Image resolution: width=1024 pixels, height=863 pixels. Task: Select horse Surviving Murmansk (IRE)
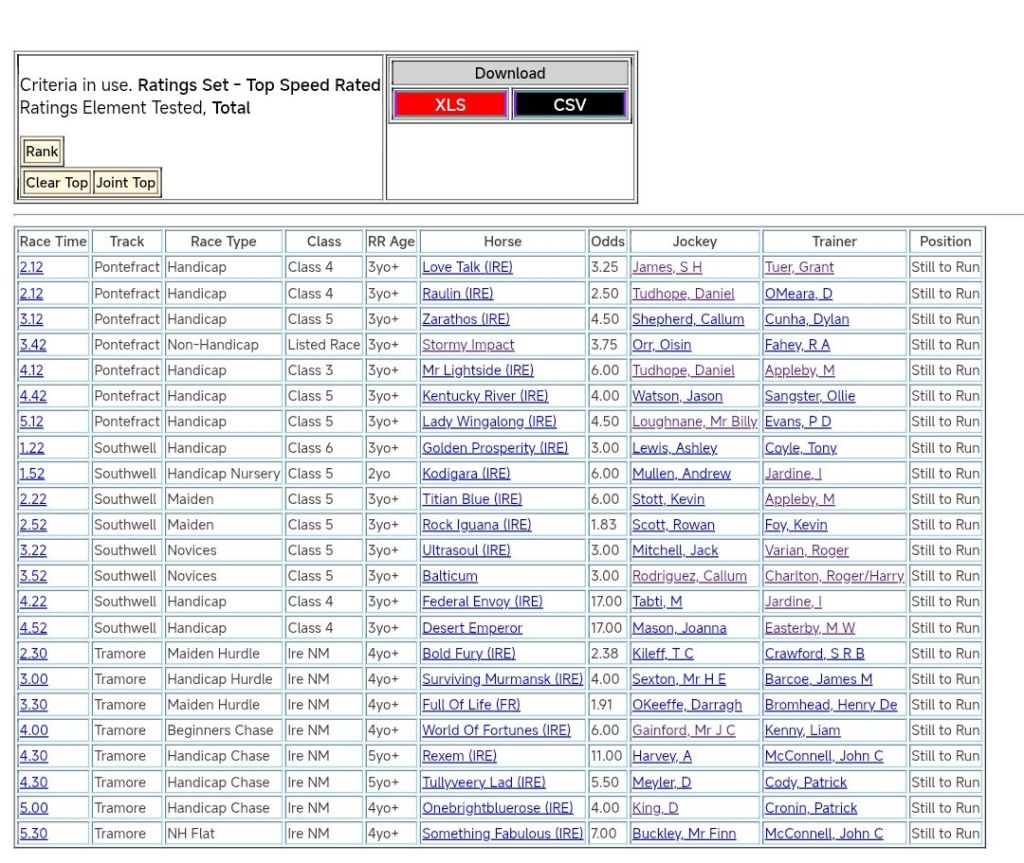(x=502, y=679)
